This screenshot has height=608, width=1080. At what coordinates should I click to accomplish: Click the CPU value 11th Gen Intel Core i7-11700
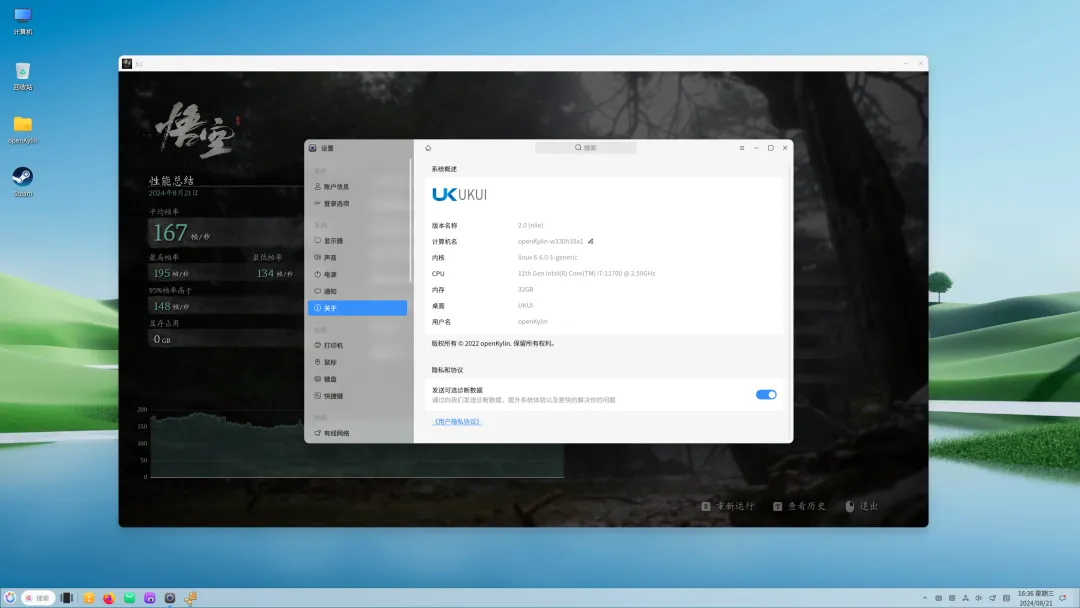[x=586, y=273]
